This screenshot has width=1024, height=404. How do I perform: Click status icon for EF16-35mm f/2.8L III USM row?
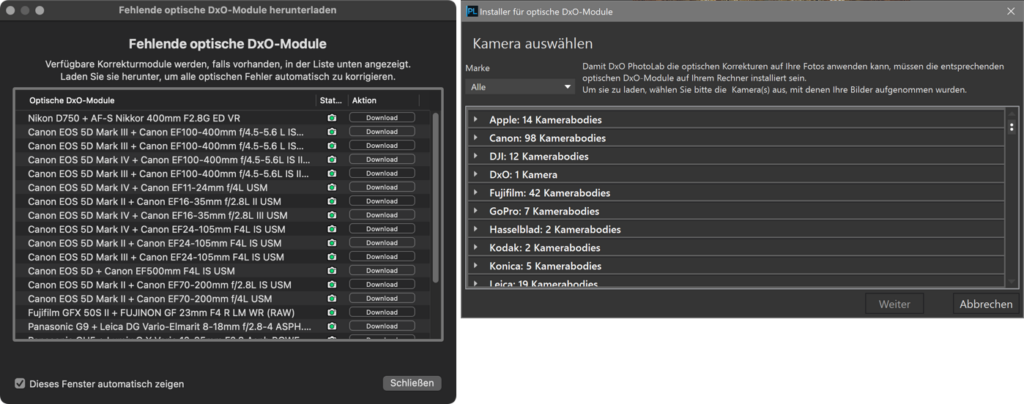point(332,215)
